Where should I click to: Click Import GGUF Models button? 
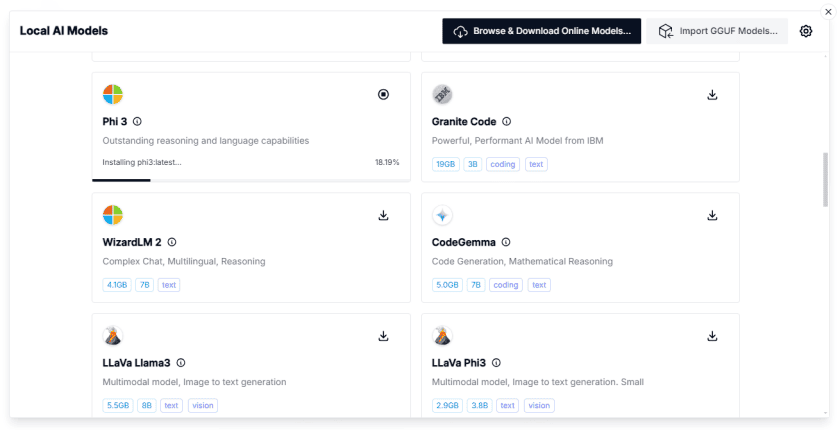[x=717, y=31]
